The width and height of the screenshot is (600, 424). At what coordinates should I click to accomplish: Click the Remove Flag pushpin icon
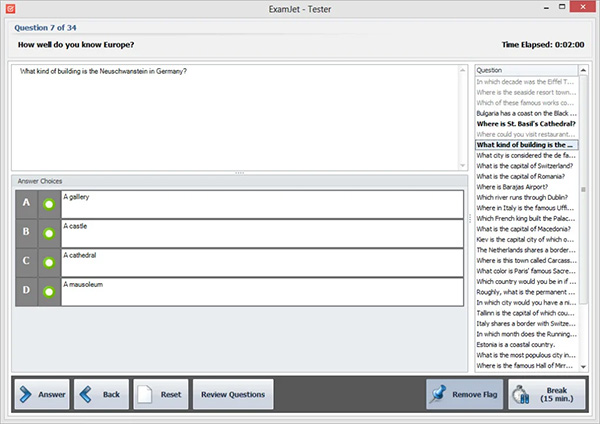tap(439, 394)
